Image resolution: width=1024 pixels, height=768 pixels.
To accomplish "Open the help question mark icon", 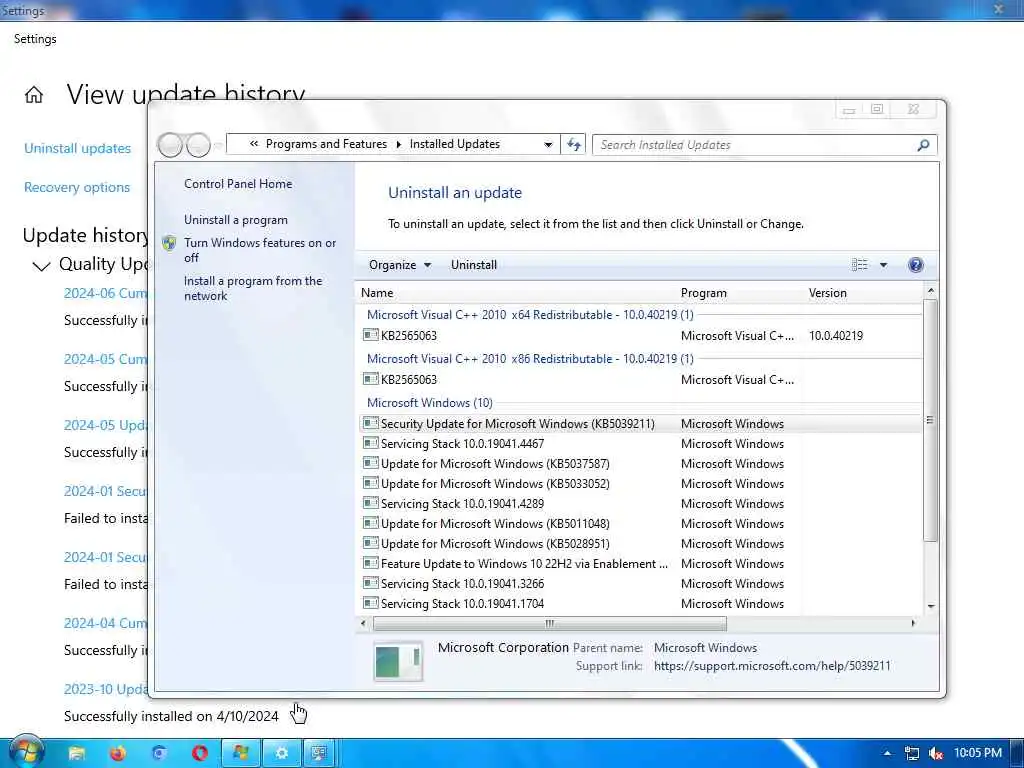I will (916, 264).
